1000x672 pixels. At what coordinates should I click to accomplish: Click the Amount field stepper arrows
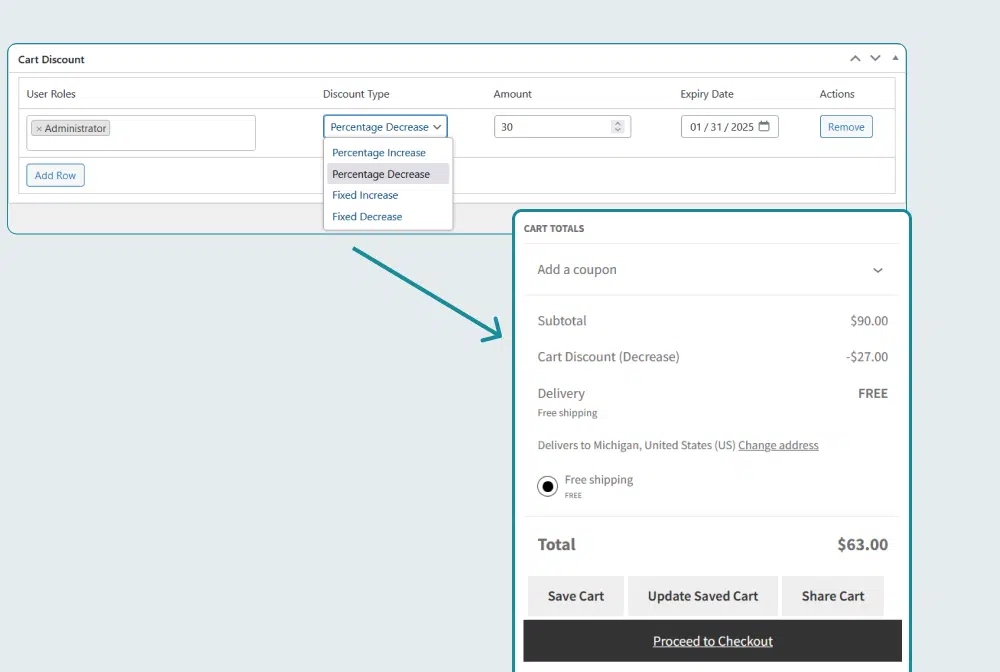(x=617, y=127)
